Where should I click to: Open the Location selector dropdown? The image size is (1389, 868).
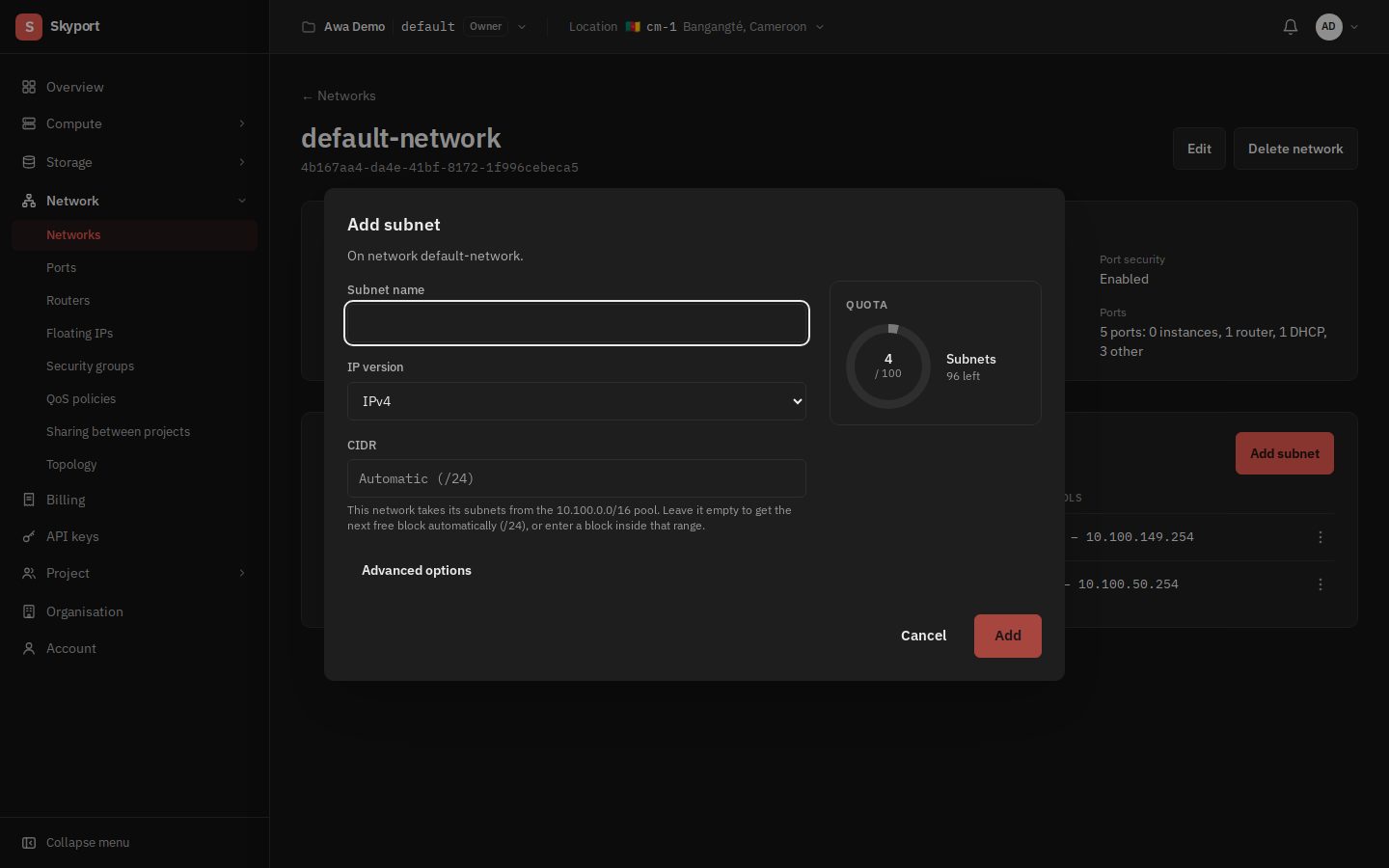(696, 27)
